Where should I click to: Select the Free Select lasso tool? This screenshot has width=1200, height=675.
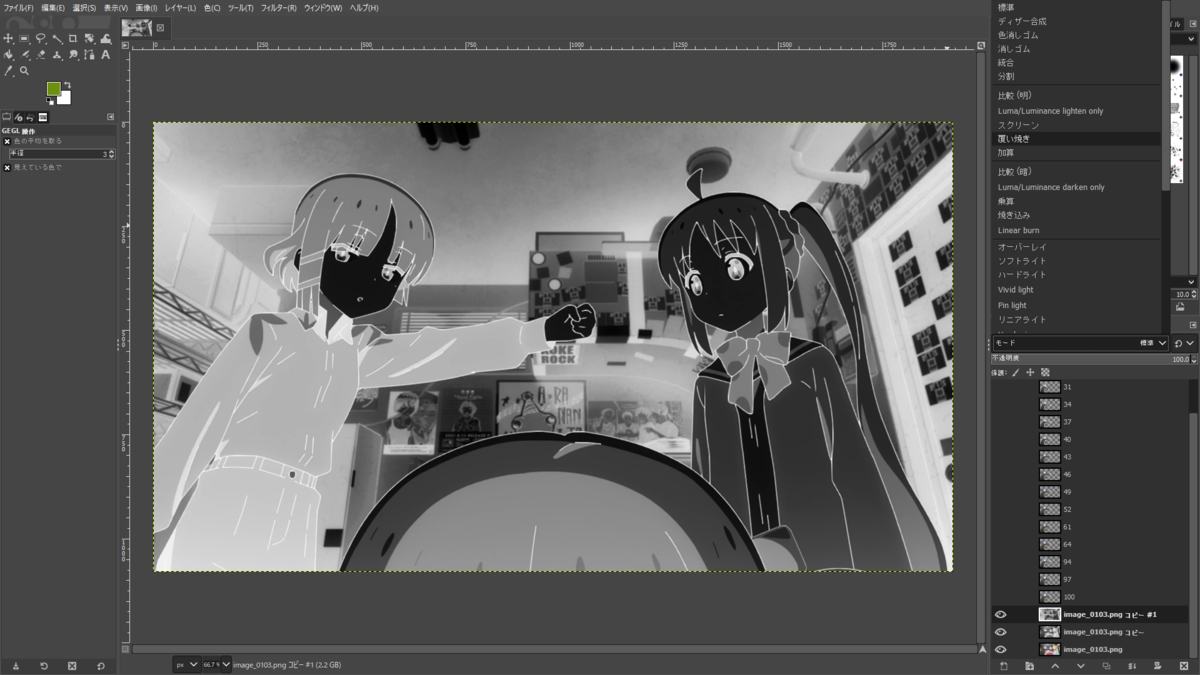point(40,38)
